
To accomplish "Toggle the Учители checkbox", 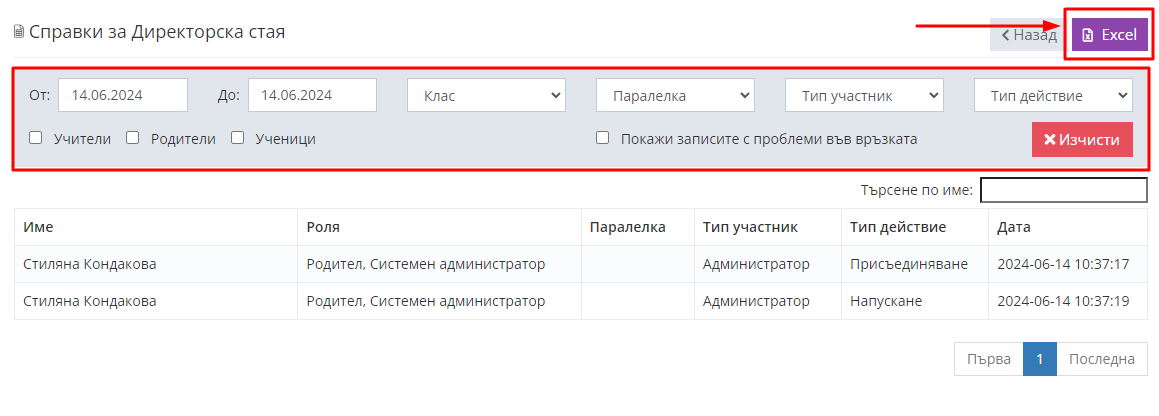I will pos(35,137).
